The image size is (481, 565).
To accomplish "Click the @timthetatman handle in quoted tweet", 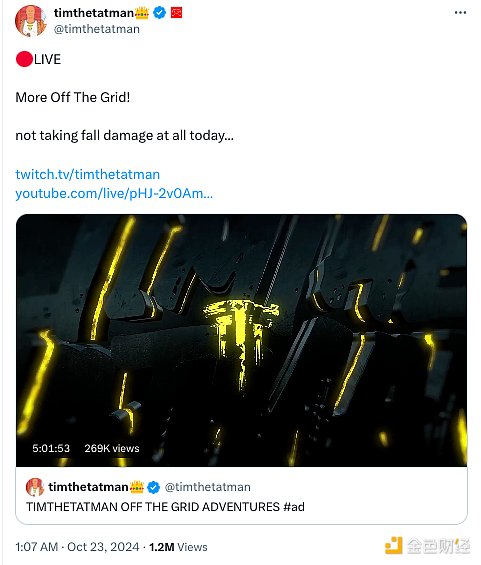I will point(208,487).
